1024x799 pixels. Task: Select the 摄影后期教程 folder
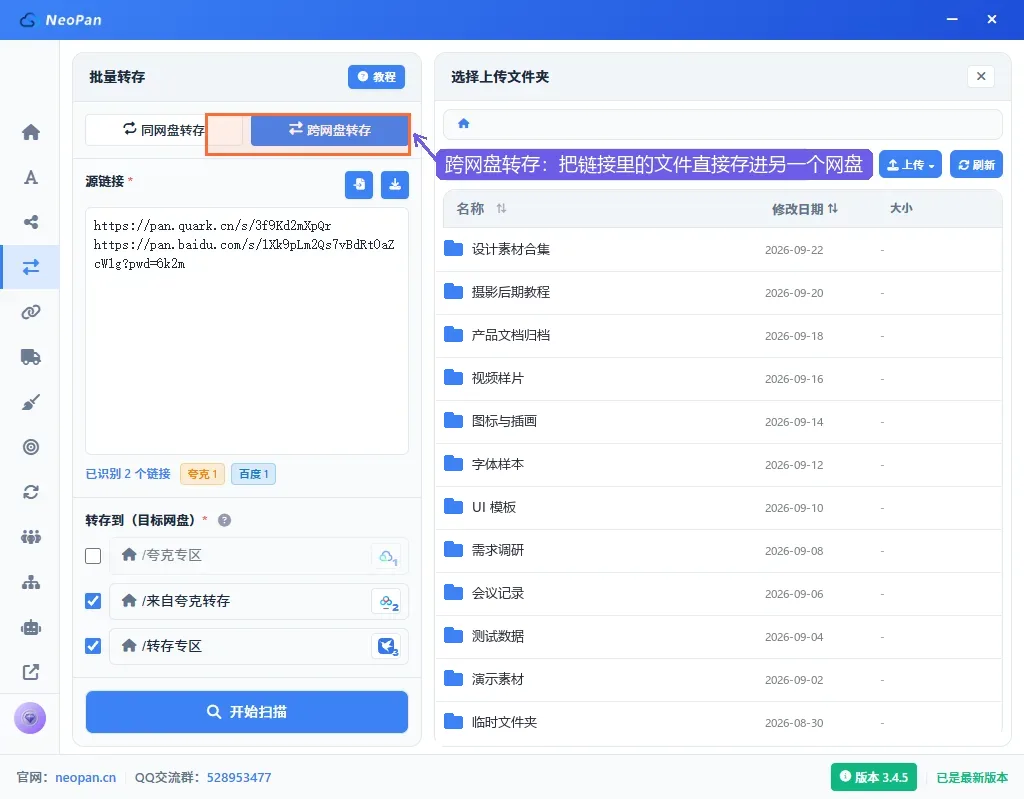click(718, 292)
